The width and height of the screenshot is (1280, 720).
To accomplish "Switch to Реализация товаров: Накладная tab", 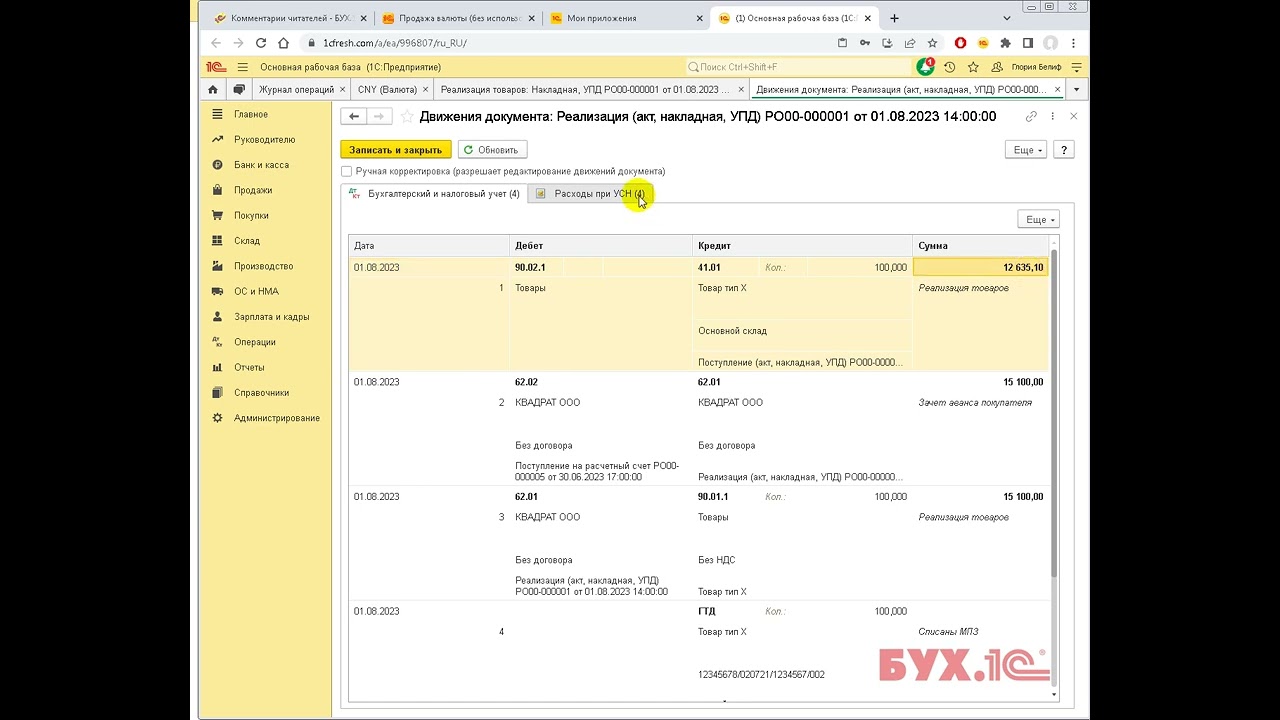I will (585, 89).
